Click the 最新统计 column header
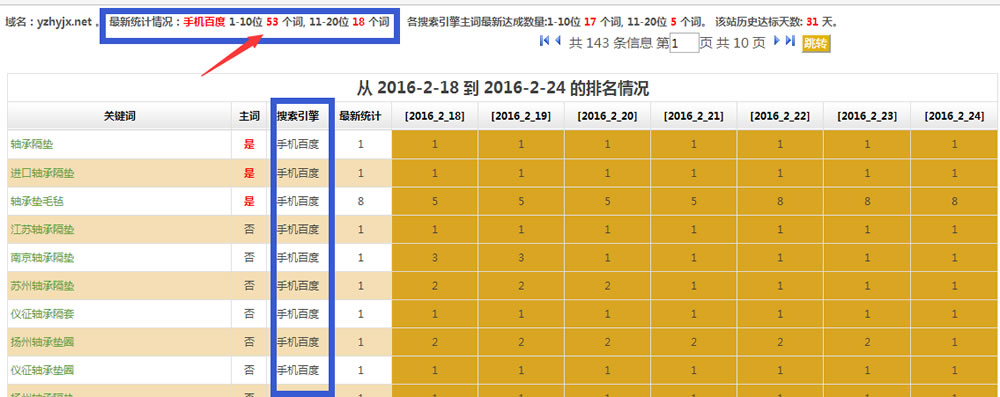Screen dimensions: 1000x397 [x=360, y=116]
